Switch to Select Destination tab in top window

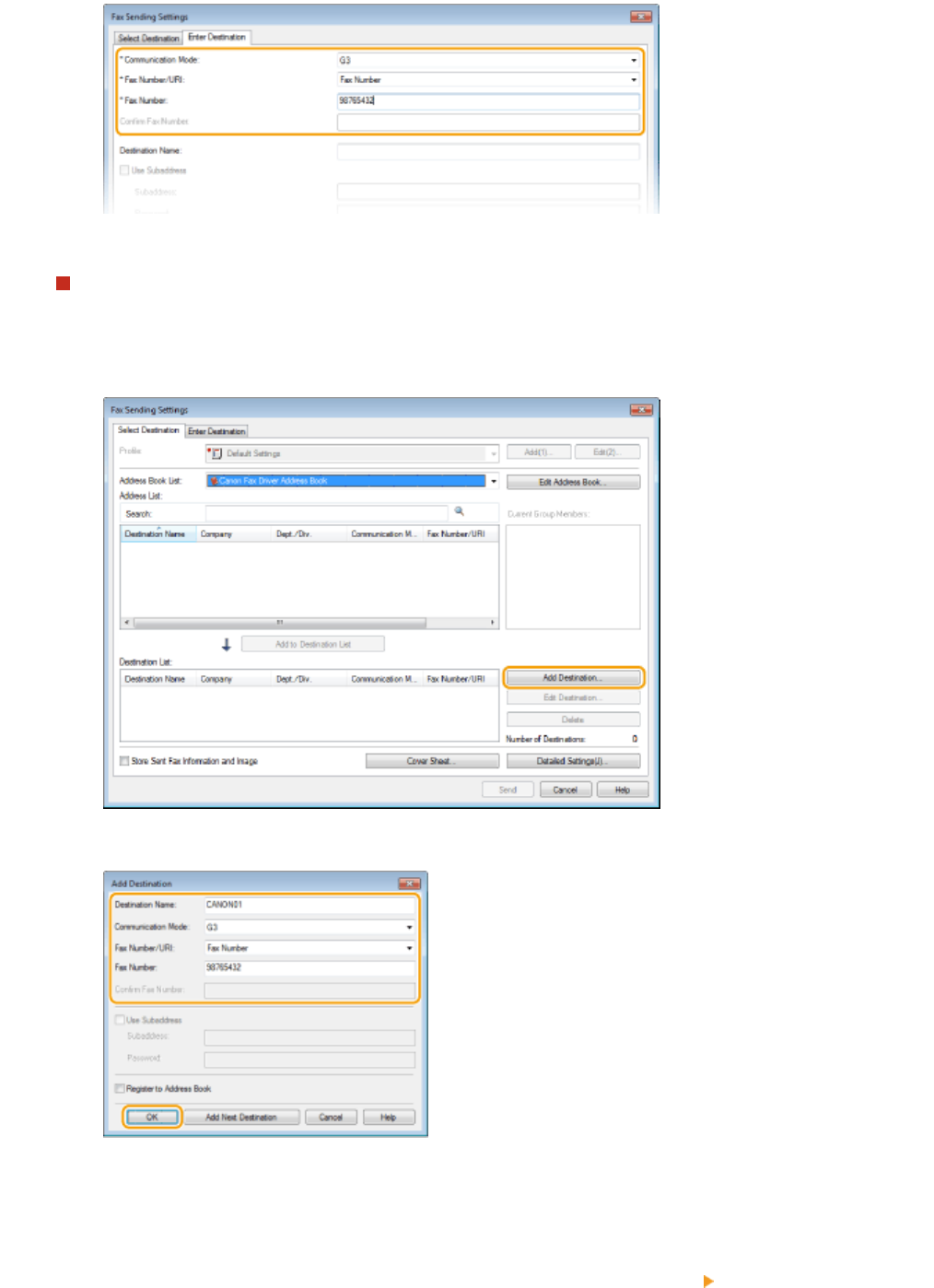coord(148,39)
